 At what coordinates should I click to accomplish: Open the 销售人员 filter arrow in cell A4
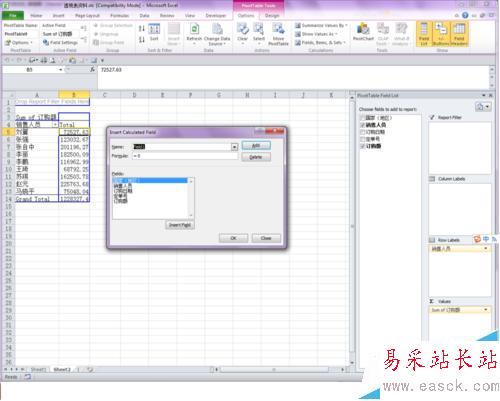tap(55, 125)
